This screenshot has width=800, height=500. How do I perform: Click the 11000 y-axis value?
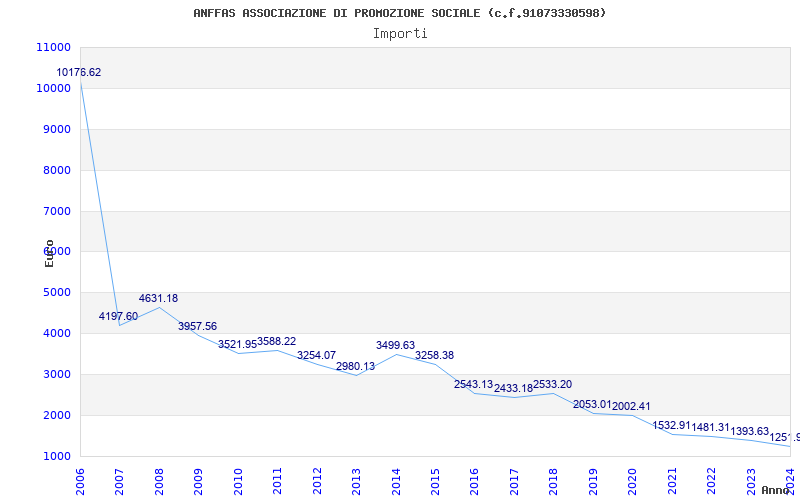(x=54, y=47)
